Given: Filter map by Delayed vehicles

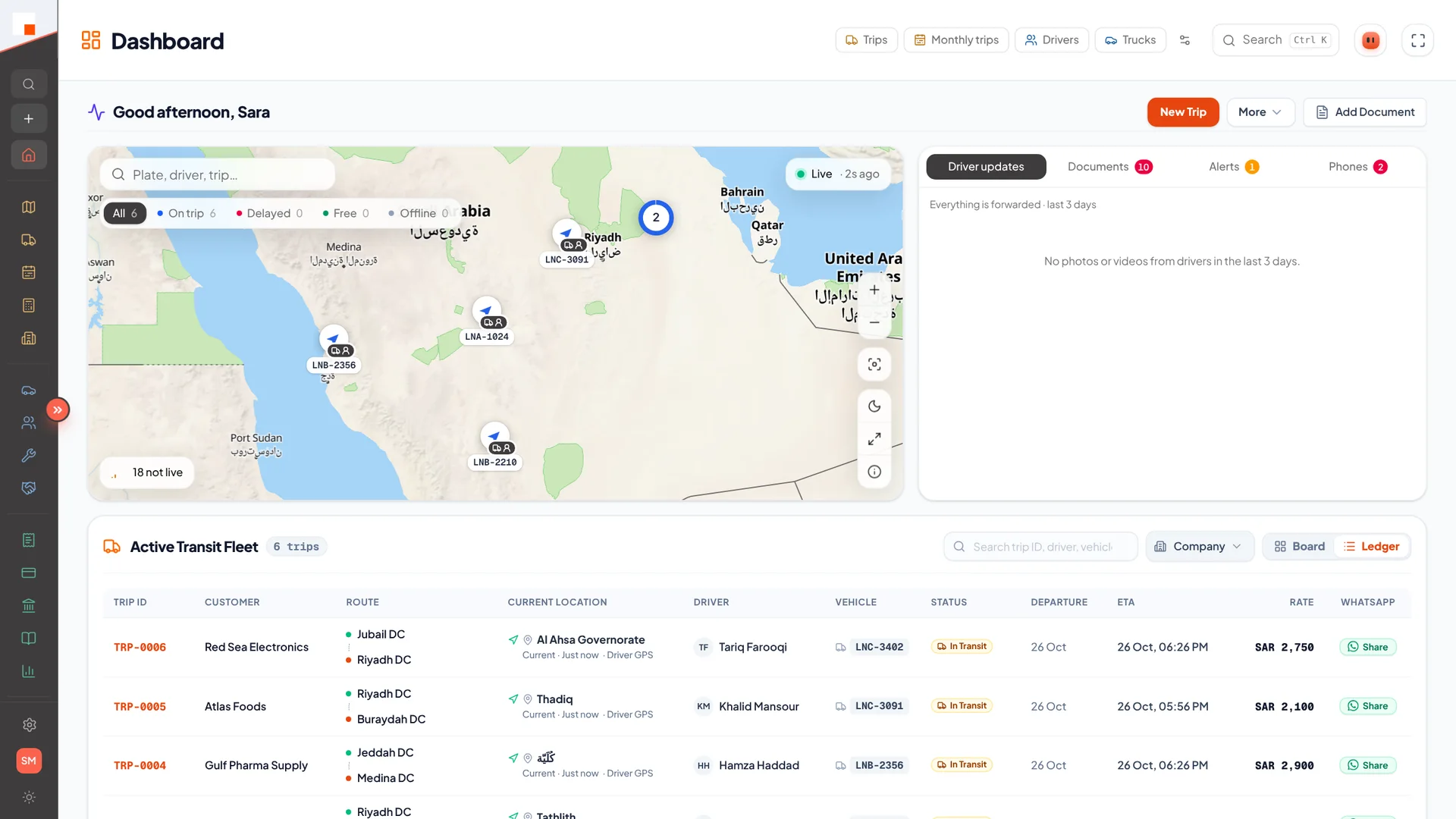Looking at the screenshot, I should 269,213.
